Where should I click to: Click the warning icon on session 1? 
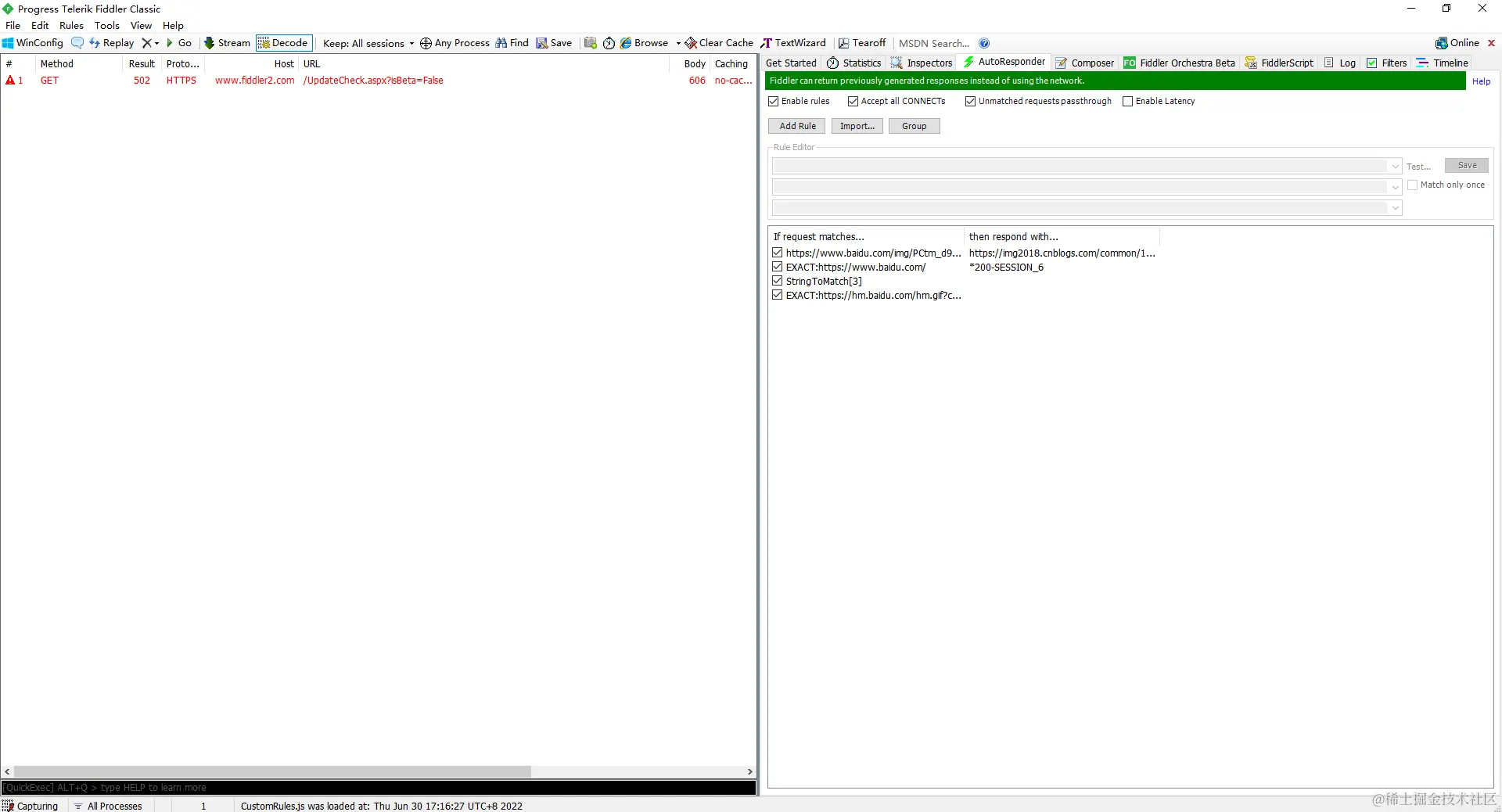coord(10,80)
